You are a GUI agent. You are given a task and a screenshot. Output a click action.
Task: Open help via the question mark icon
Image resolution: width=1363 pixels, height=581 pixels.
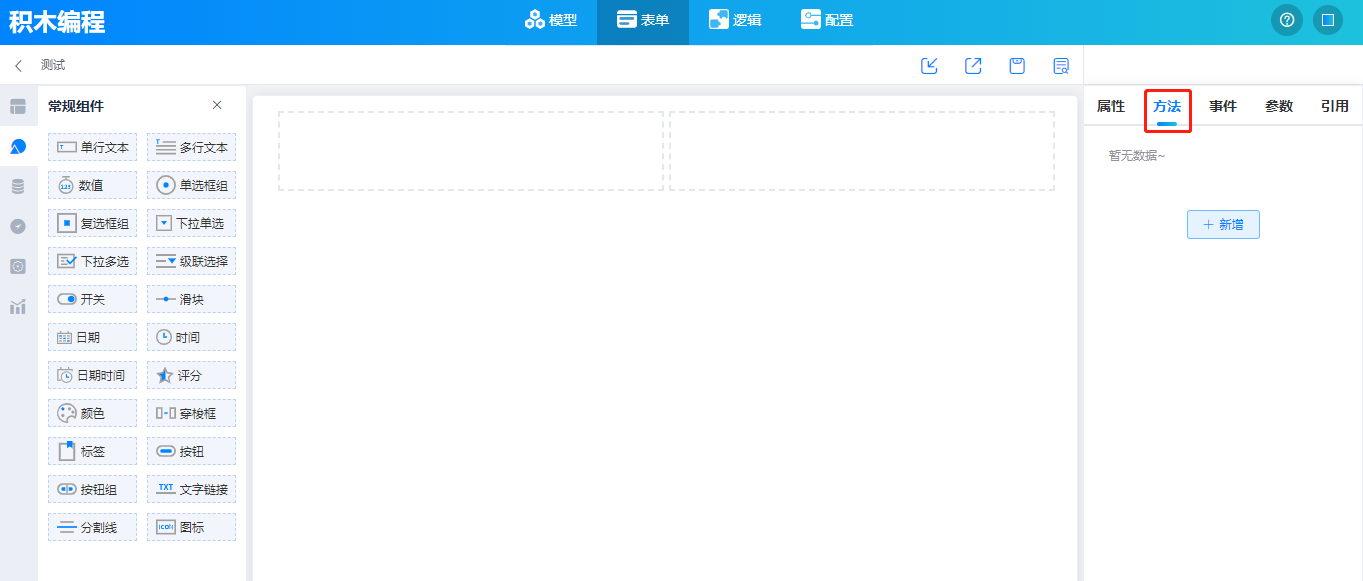pyautogui.click(x=1286, y=20)
